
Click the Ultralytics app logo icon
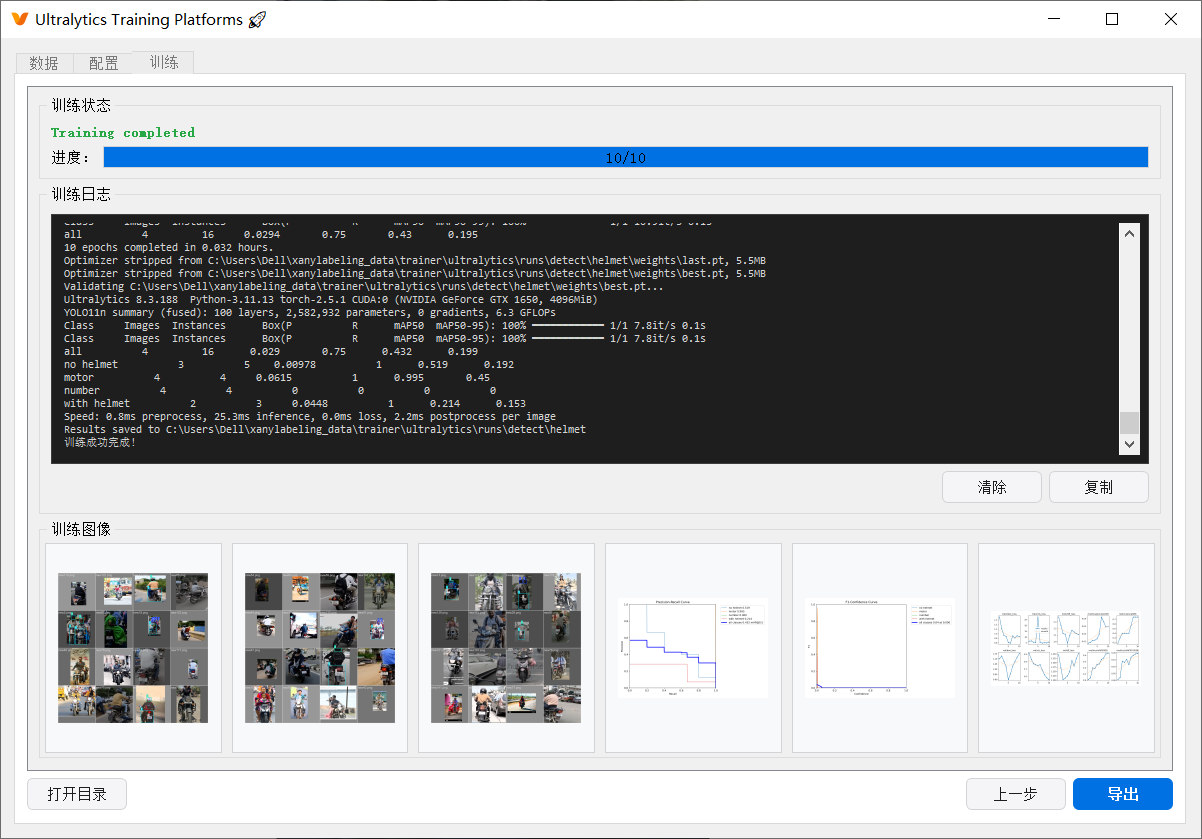[19, 19]
